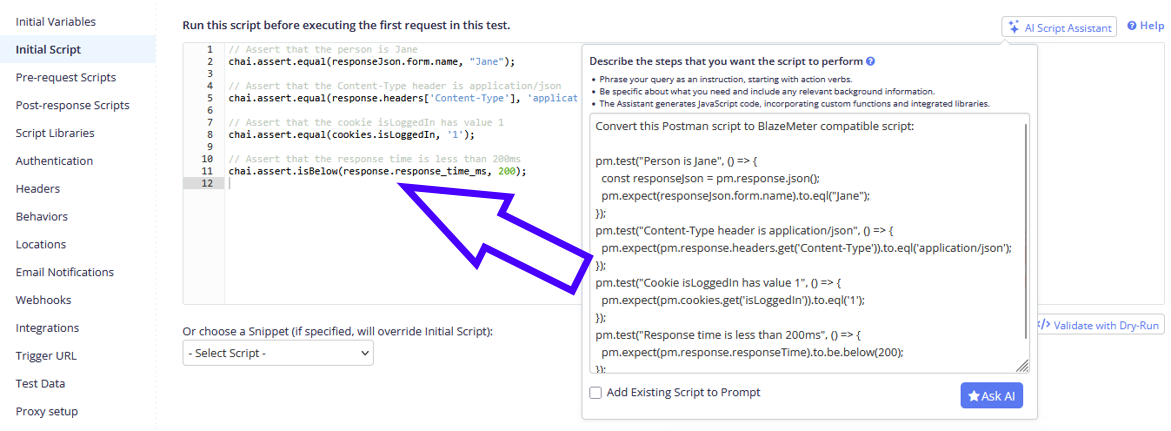This screenshot has height=431, width=1171.
Task: Open the Authentication settings
Action: 54,161
